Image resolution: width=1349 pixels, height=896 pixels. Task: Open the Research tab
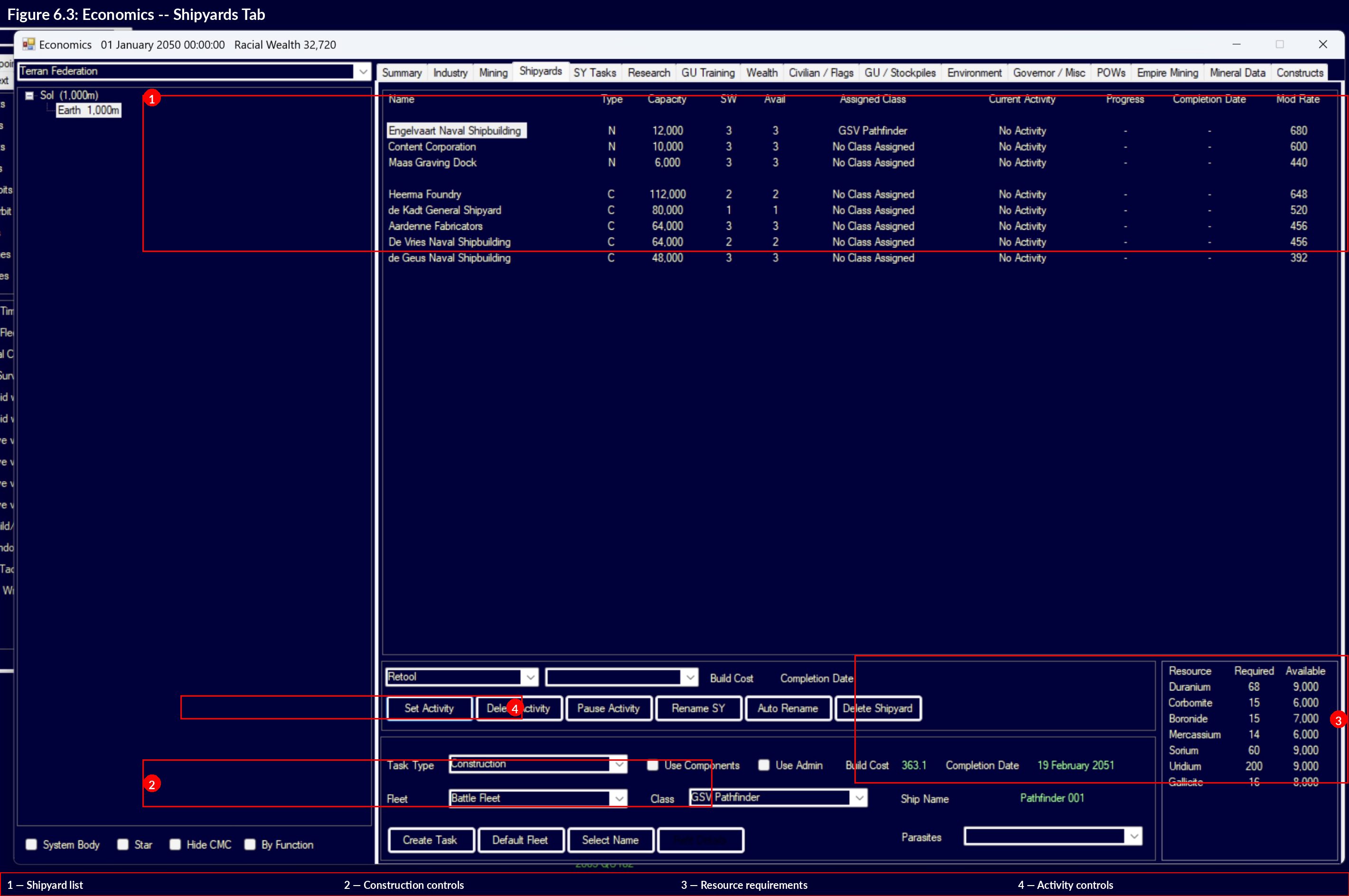648,72
